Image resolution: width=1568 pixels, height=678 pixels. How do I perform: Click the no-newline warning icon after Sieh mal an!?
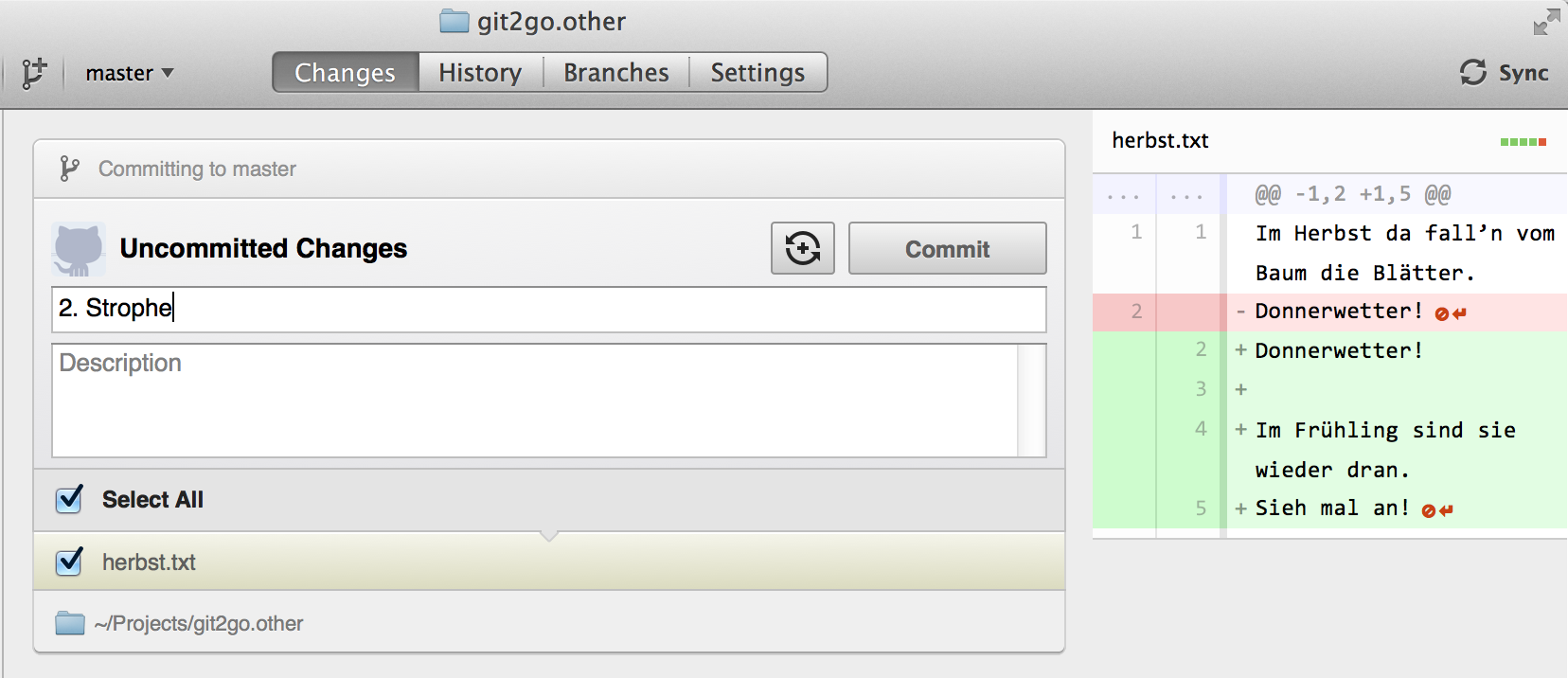click(x=1437, y=510)
